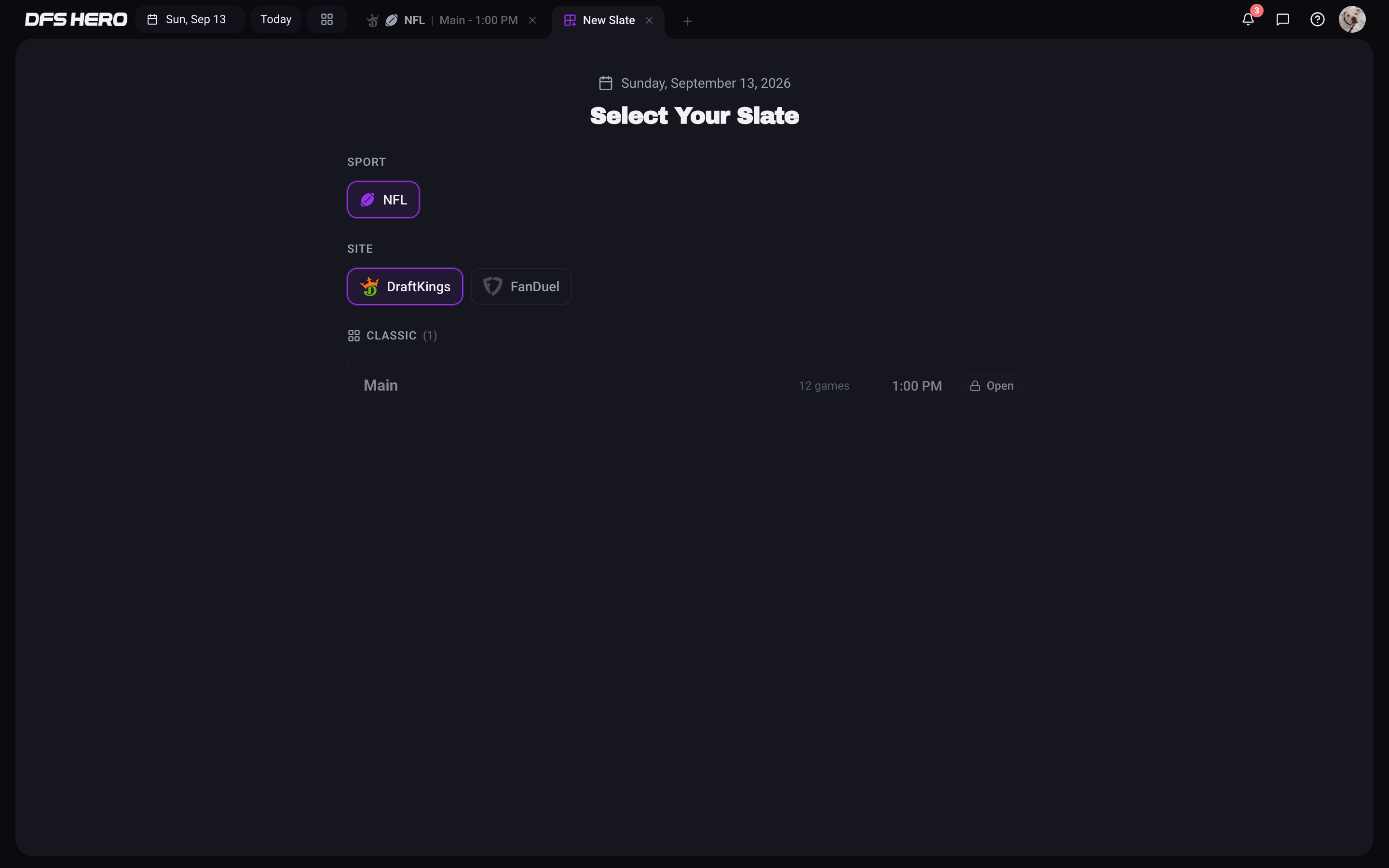1389x868 pixels.
Task: Switch to the New Slate tab
Action: pos(600,21)
